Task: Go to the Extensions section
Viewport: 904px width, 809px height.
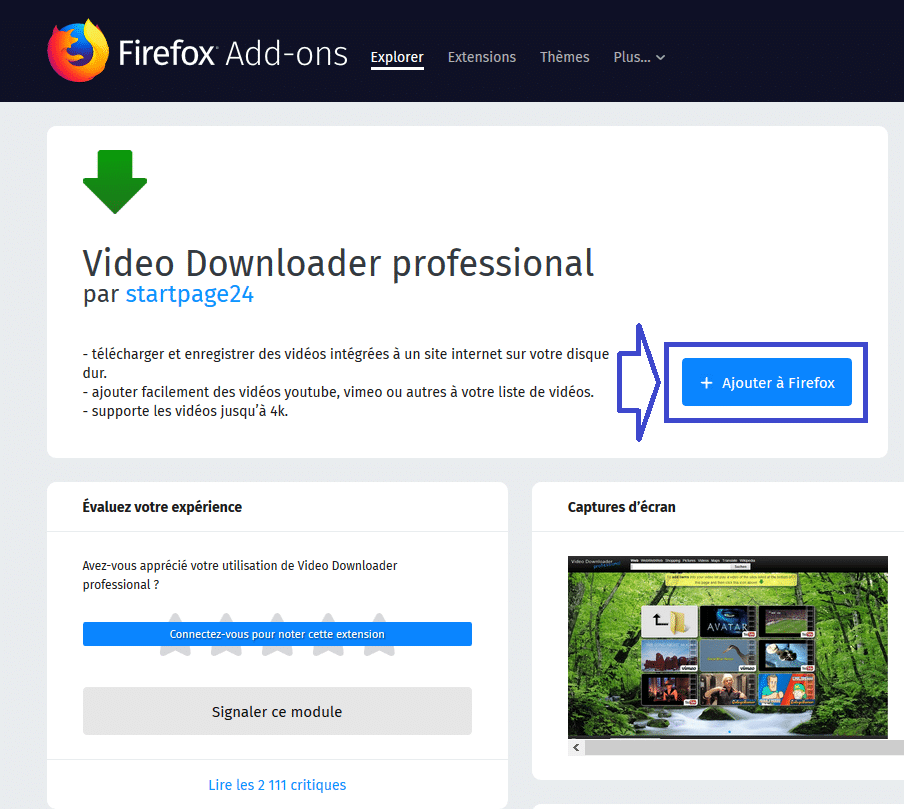Action: [481, 57]
